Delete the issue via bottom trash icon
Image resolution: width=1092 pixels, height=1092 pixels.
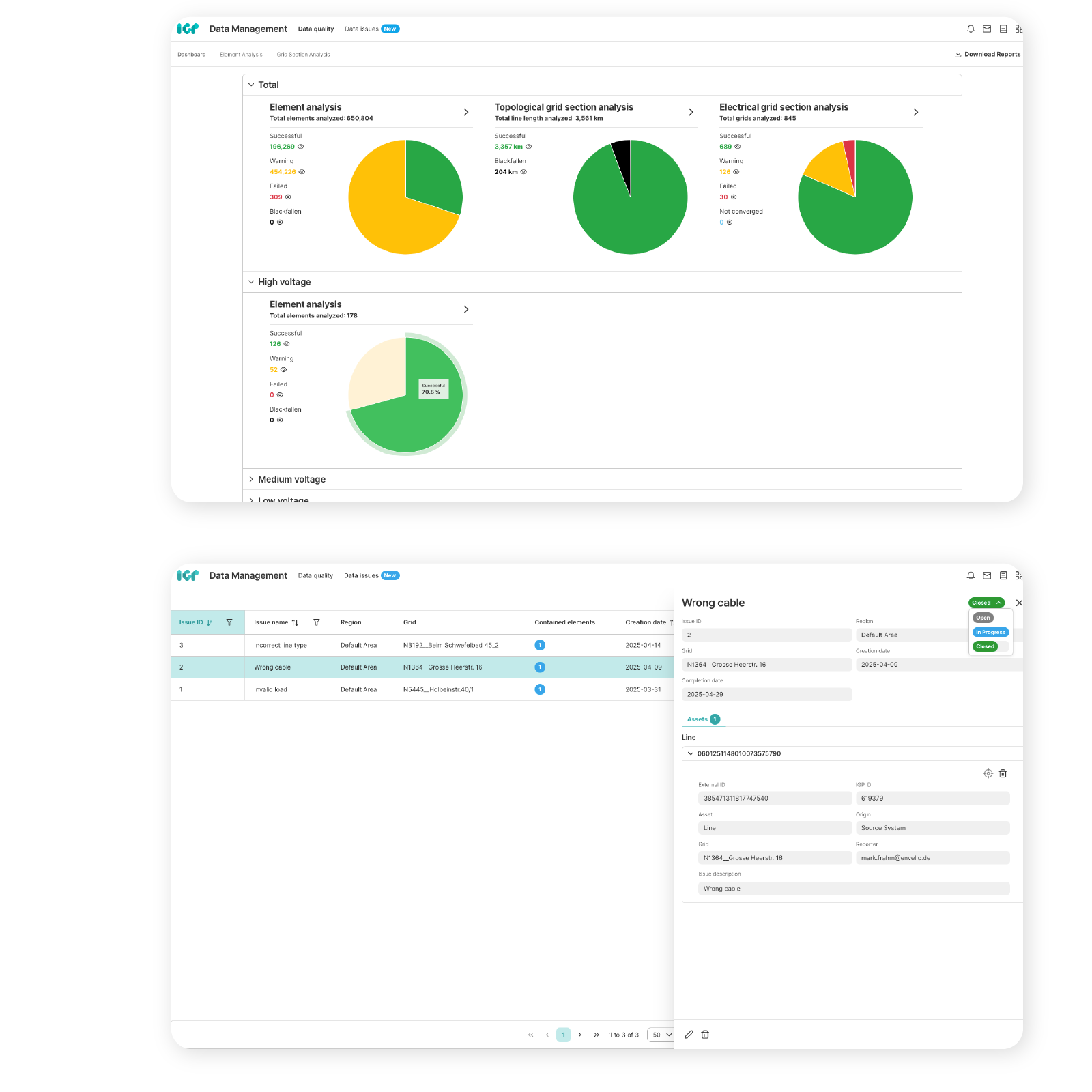(x=705, y=1035)
